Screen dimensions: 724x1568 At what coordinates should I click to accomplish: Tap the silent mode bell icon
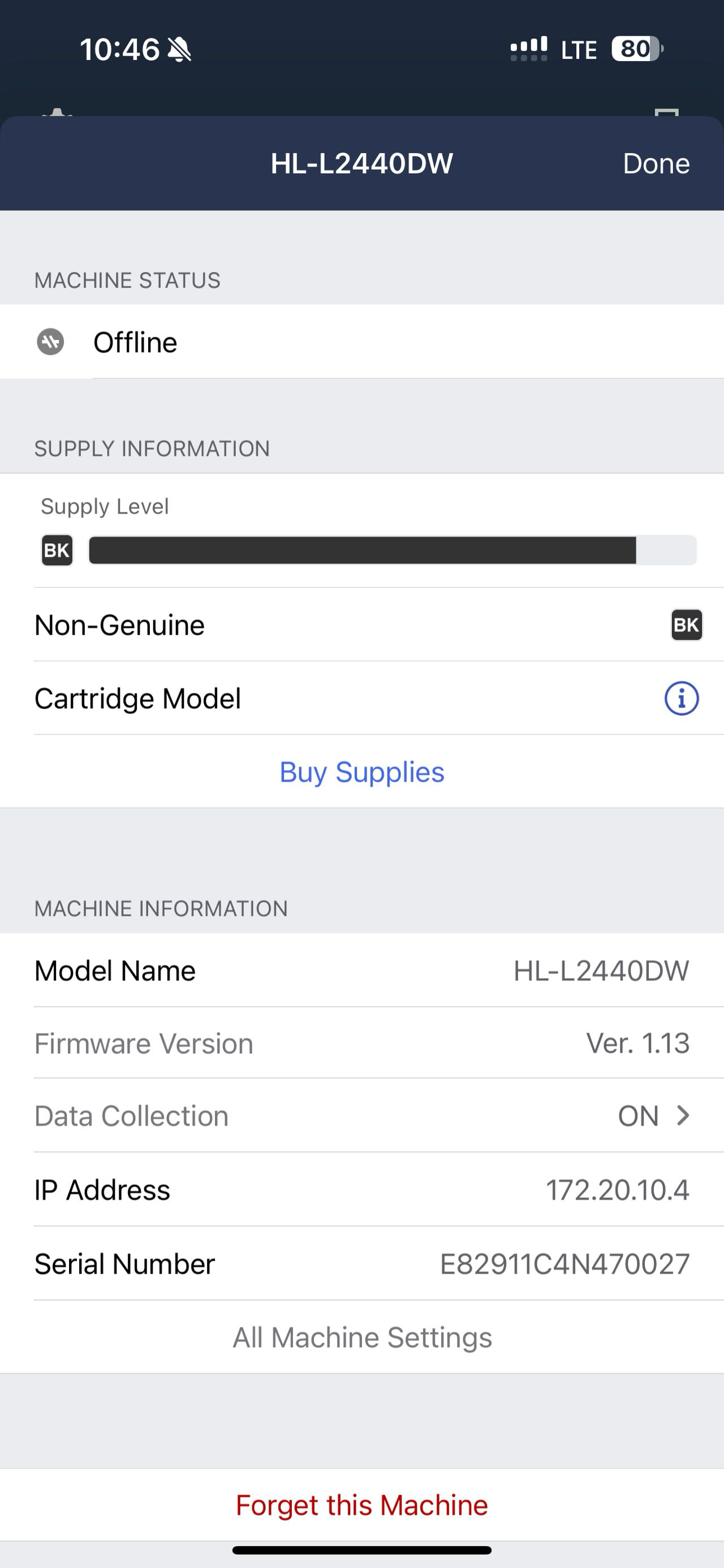(x=180, y=49)
